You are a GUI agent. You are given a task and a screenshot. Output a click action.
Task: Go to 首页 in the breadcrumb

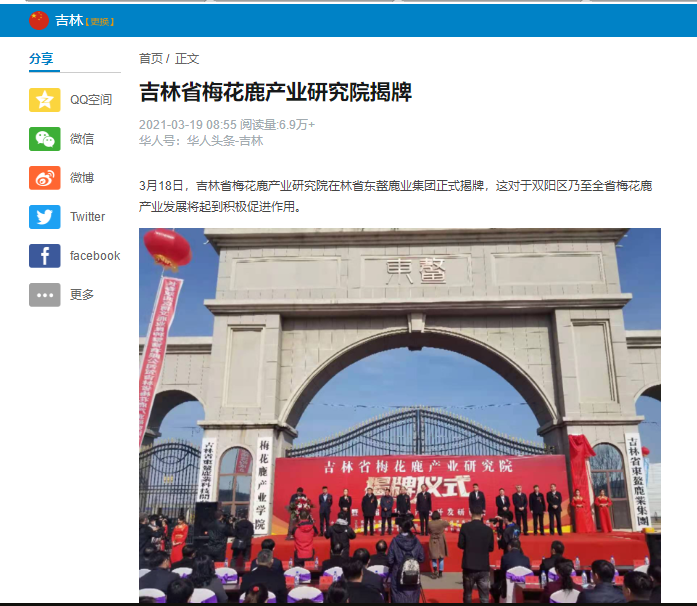click(x=151, y=59)
